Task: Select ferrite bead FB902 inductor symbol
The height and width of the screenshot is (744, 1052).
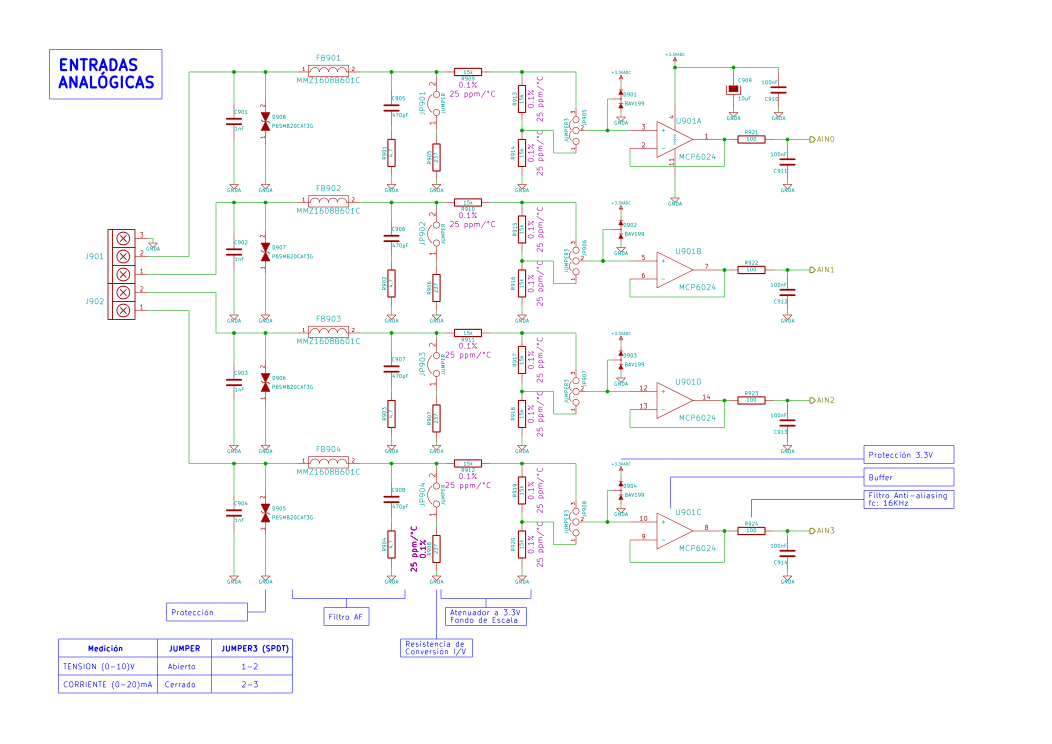Action: click(x=328, y=200)
